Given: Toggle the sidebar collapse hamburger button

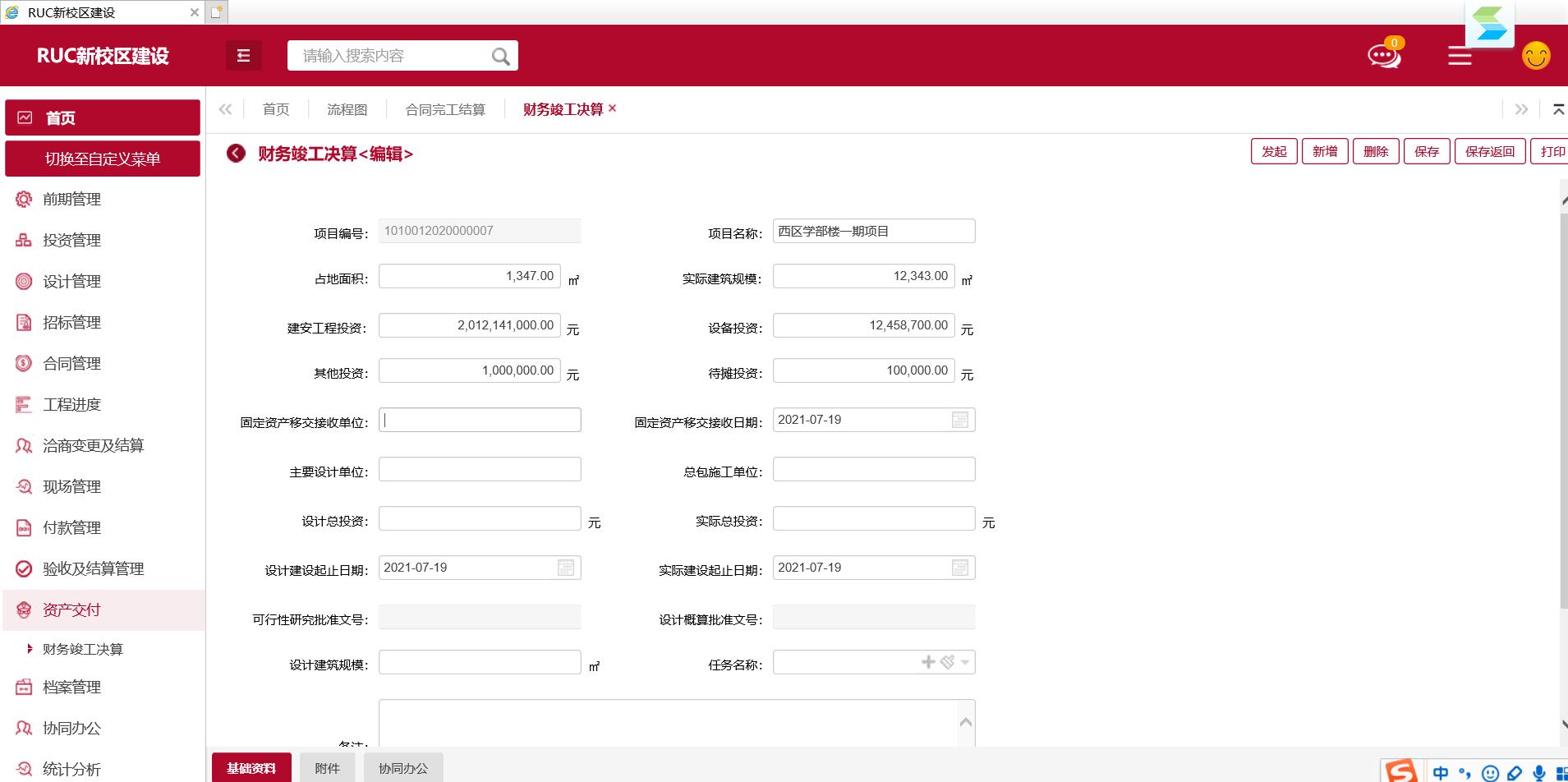Looking at the screenshot, I should (x=243, y=56).
